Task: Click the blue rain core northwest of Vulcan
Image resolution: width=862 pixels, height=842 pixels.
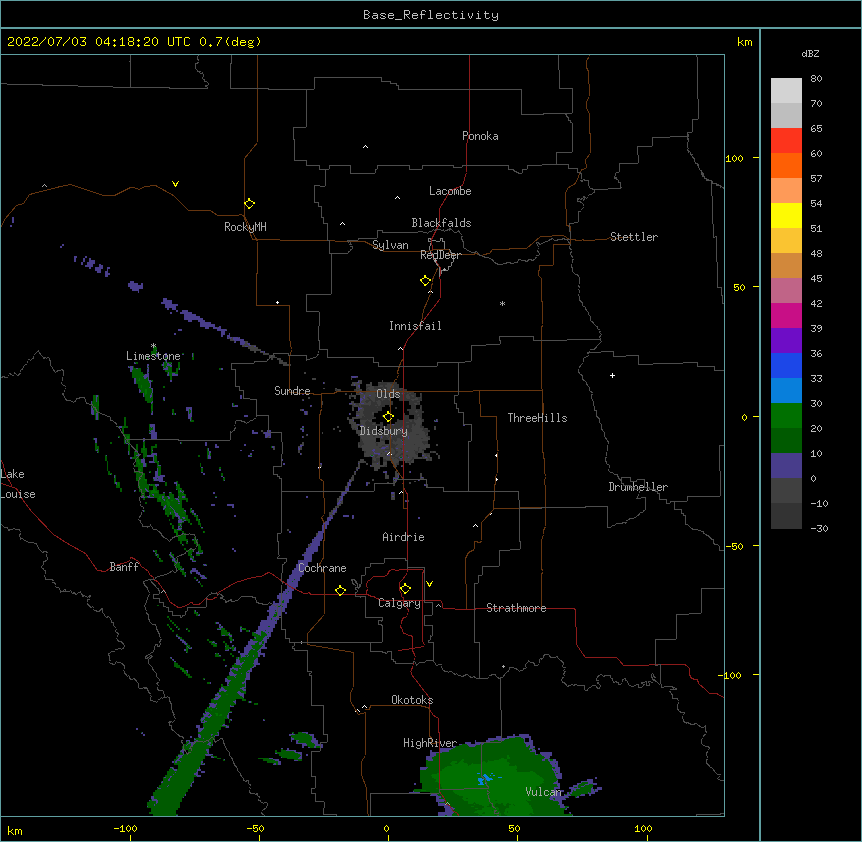Action: (484, 779)
